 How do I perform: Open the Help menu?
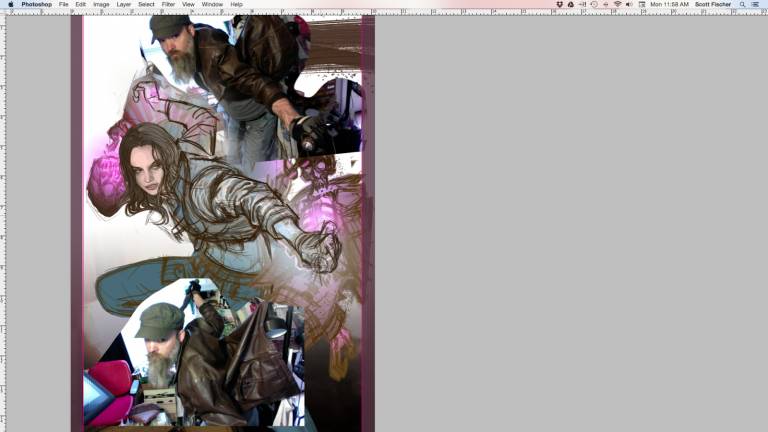coord(236,4)
